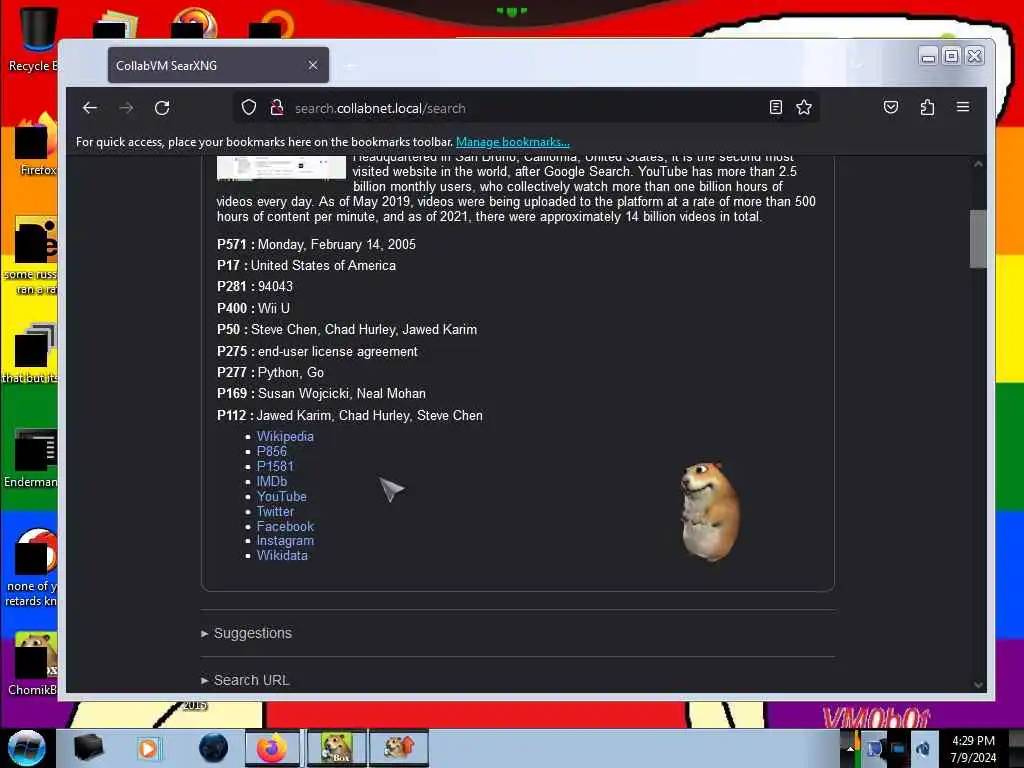Screen dimensions: 1024x768
Task: Select the 'none of y' desktop icon
Action: [x=31, y=568]
